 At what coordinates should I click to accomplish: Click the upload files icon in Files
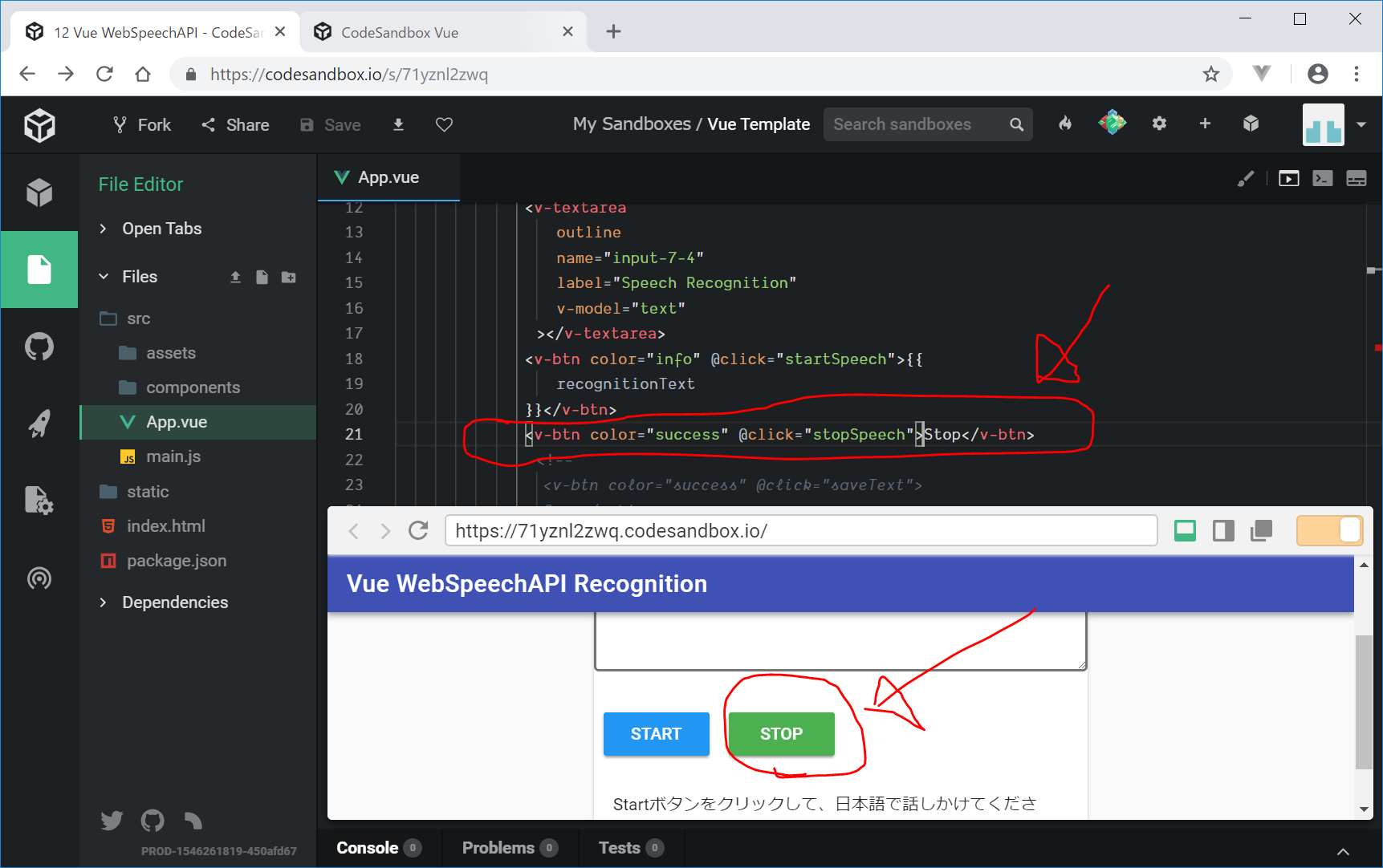pos(235,277)
